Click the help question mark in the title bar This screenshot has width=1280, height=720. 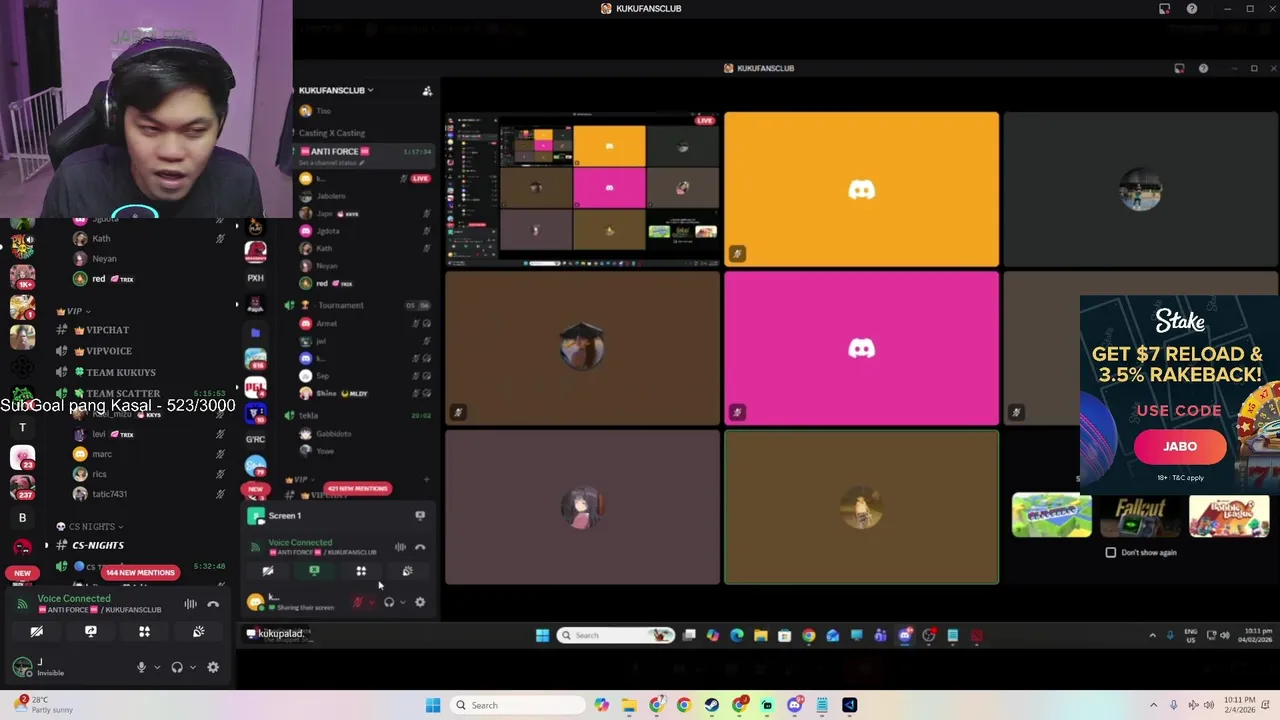[1192, 9]
